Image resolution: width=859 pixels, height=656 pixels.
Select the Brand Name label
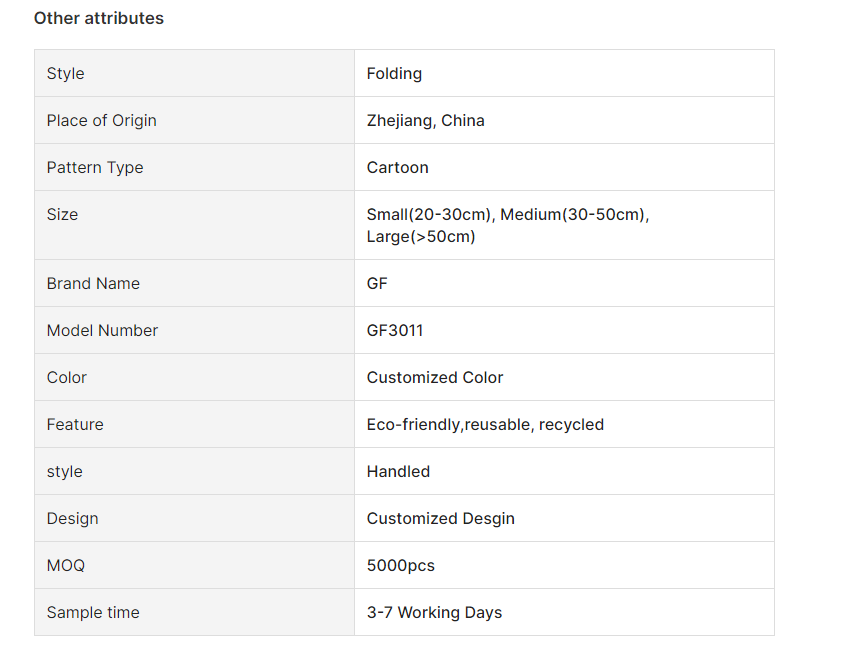pyautogui.click(x=93, y=283)
